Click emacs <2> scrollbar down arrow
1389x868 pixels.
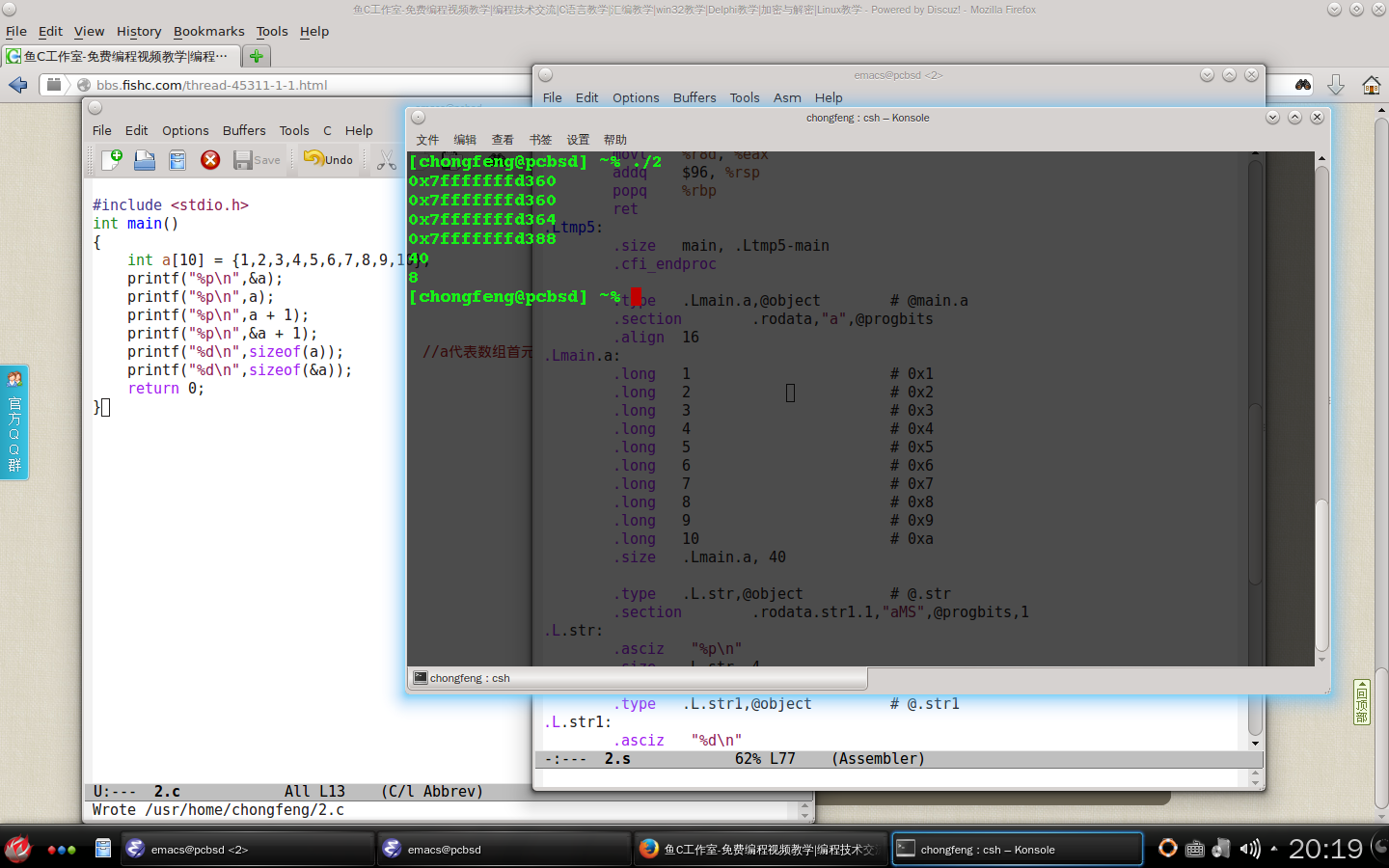tap(1255, 743)
